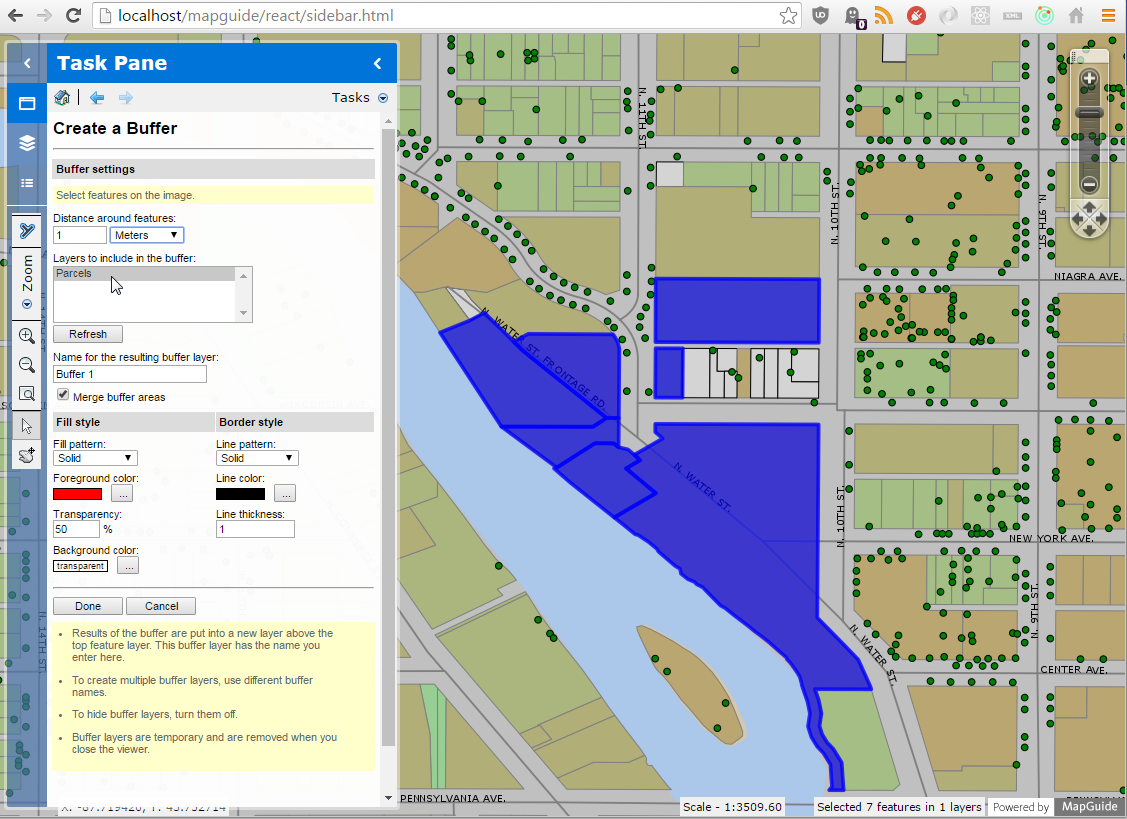The width and height of the screenshot is (1127, 819).
Task: Click the back navigation arrow in Task Pane
Action: (96, 97)
